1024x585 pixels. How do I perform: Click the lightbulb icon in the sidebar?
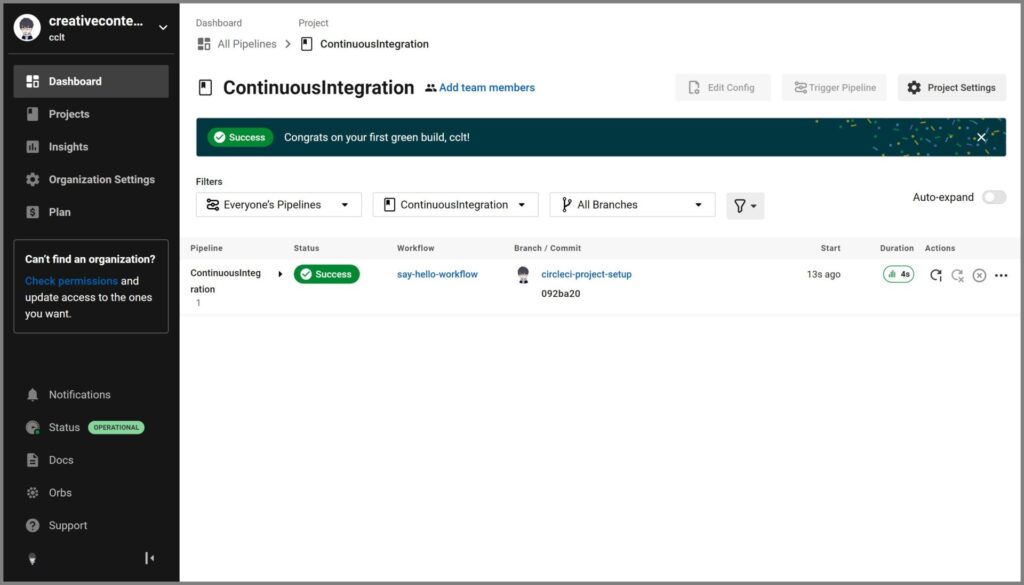(32, 559)
